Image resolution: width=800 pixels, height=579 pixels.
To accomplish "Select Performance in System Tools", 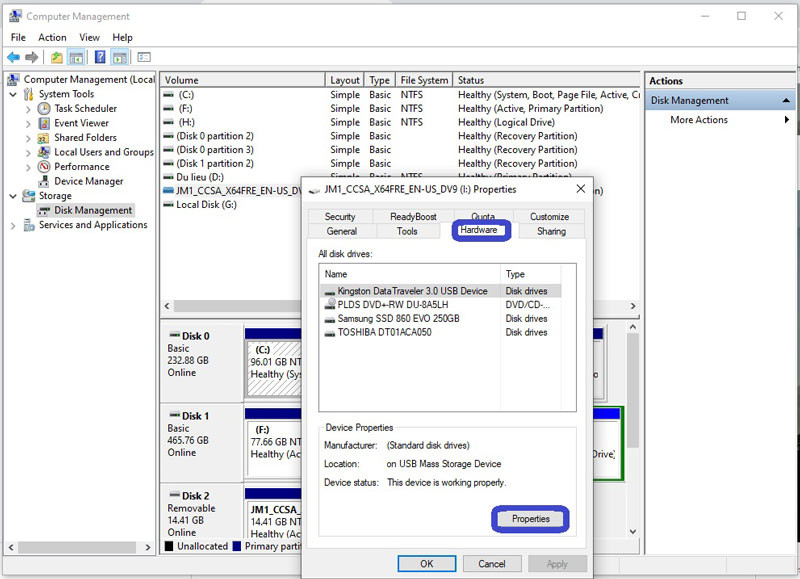I will 81,167.
